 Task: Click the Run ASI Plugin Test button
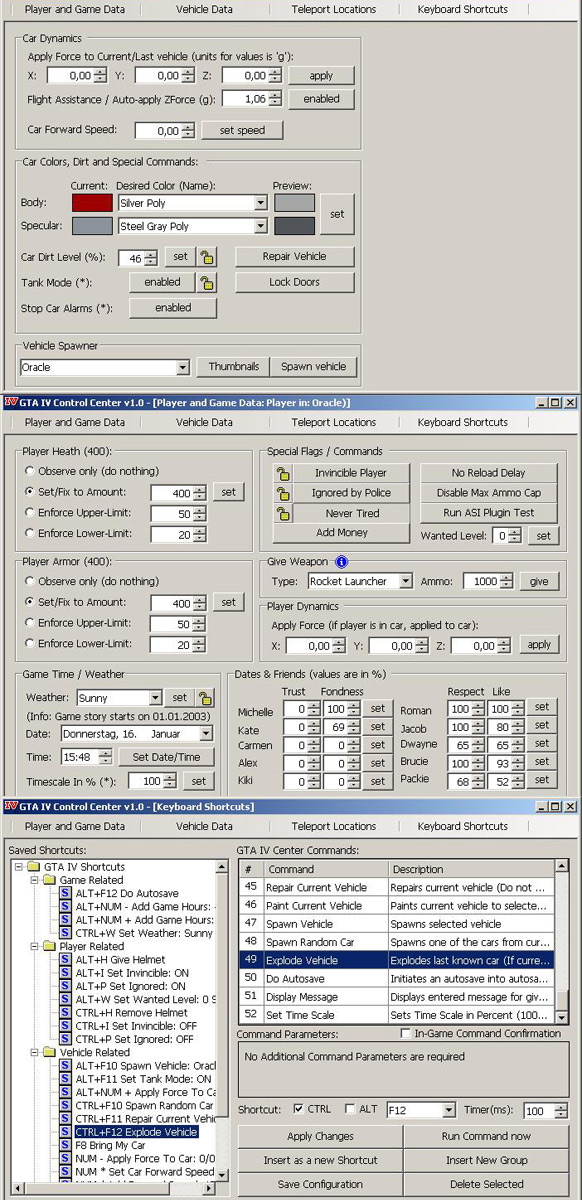(x=489, y=513)
